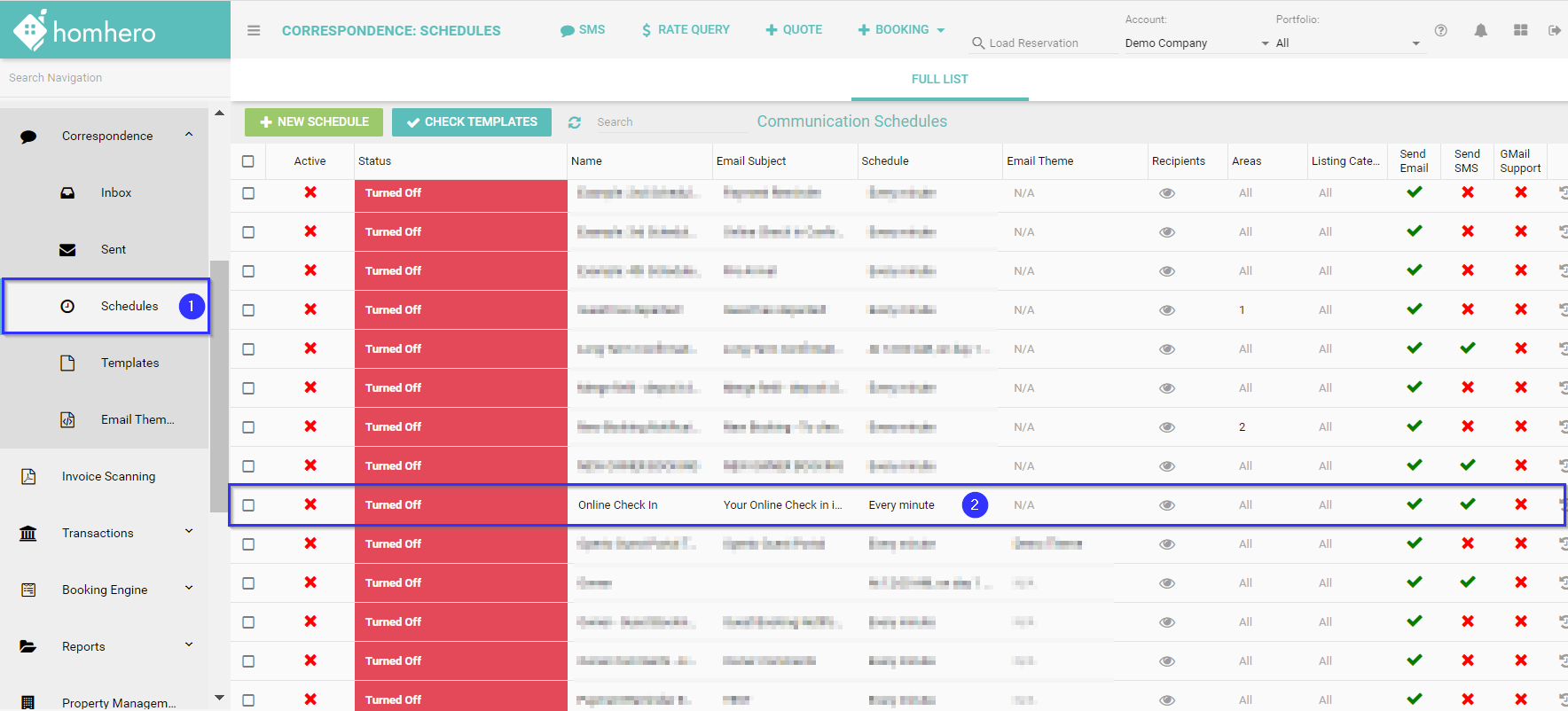Toggle Send SMS checkmark for Online Check In
This screenshot has width=1568, height=711.
pyautogui.click(x=1468, y=504)
